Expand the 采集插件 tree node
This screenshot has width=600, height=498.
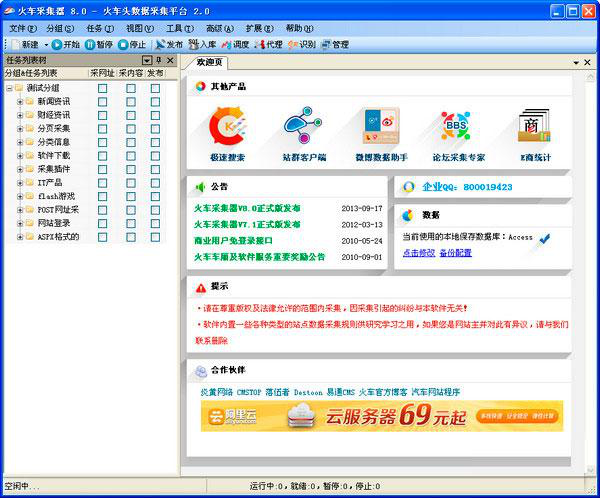(x=20, y=169)
